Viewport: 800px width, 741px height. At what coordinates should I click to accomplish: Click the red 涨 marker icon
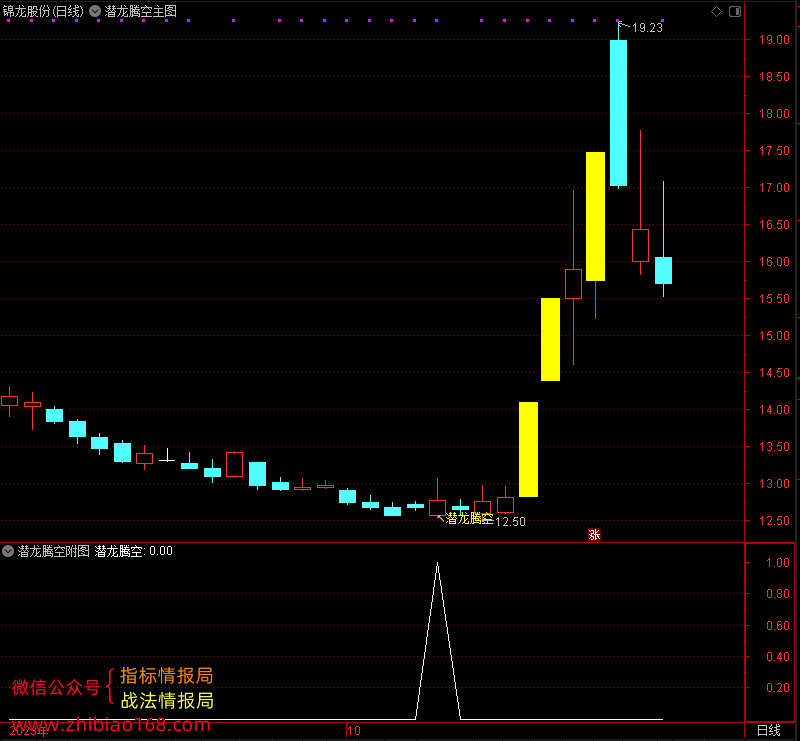594,534
